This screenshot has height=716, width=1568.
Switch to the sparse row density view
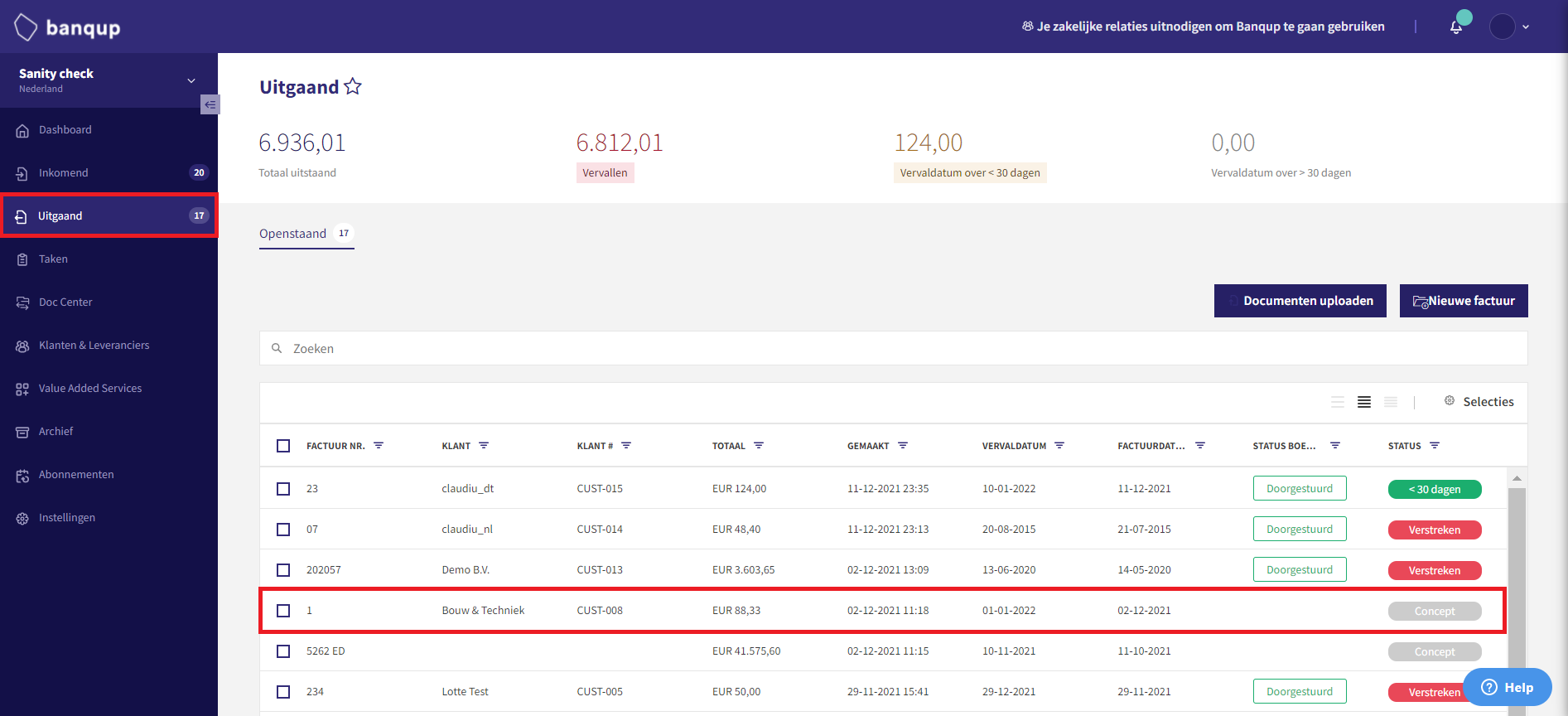(x=1338, y=402)
